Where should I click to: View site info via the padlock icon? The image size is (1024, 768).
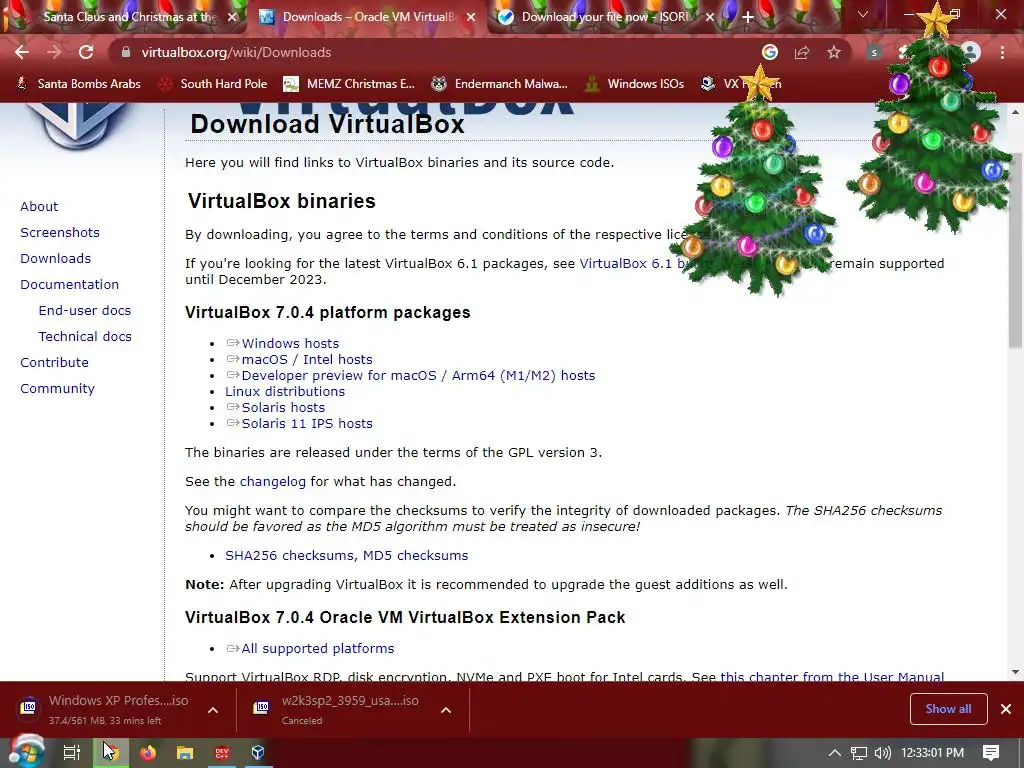125,52
